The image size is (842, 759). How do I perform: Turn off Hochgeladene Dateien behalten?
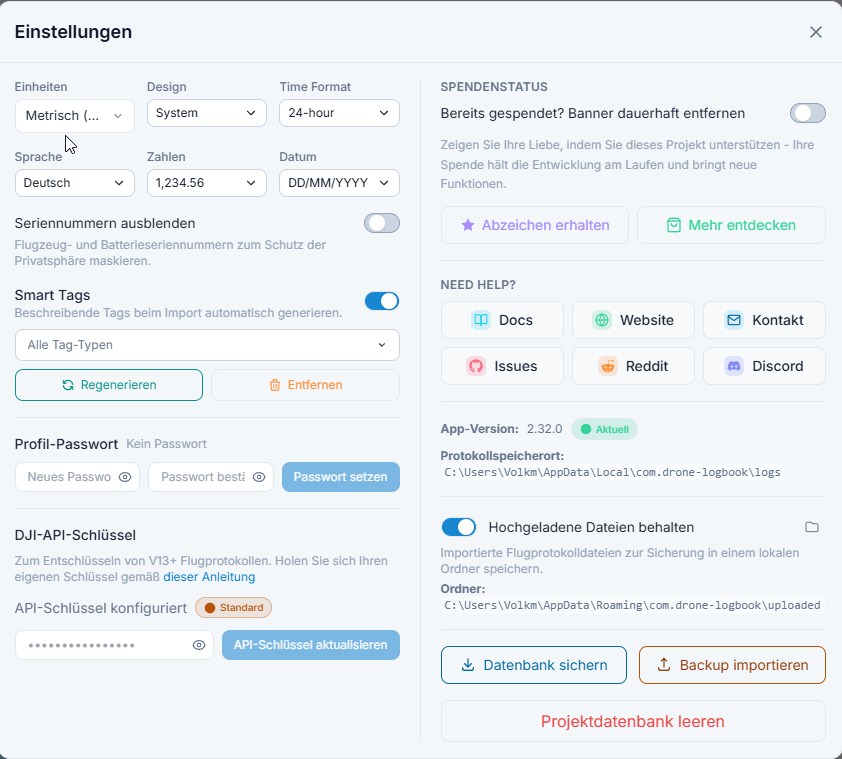pyautogui.click(x=458, y=527)
